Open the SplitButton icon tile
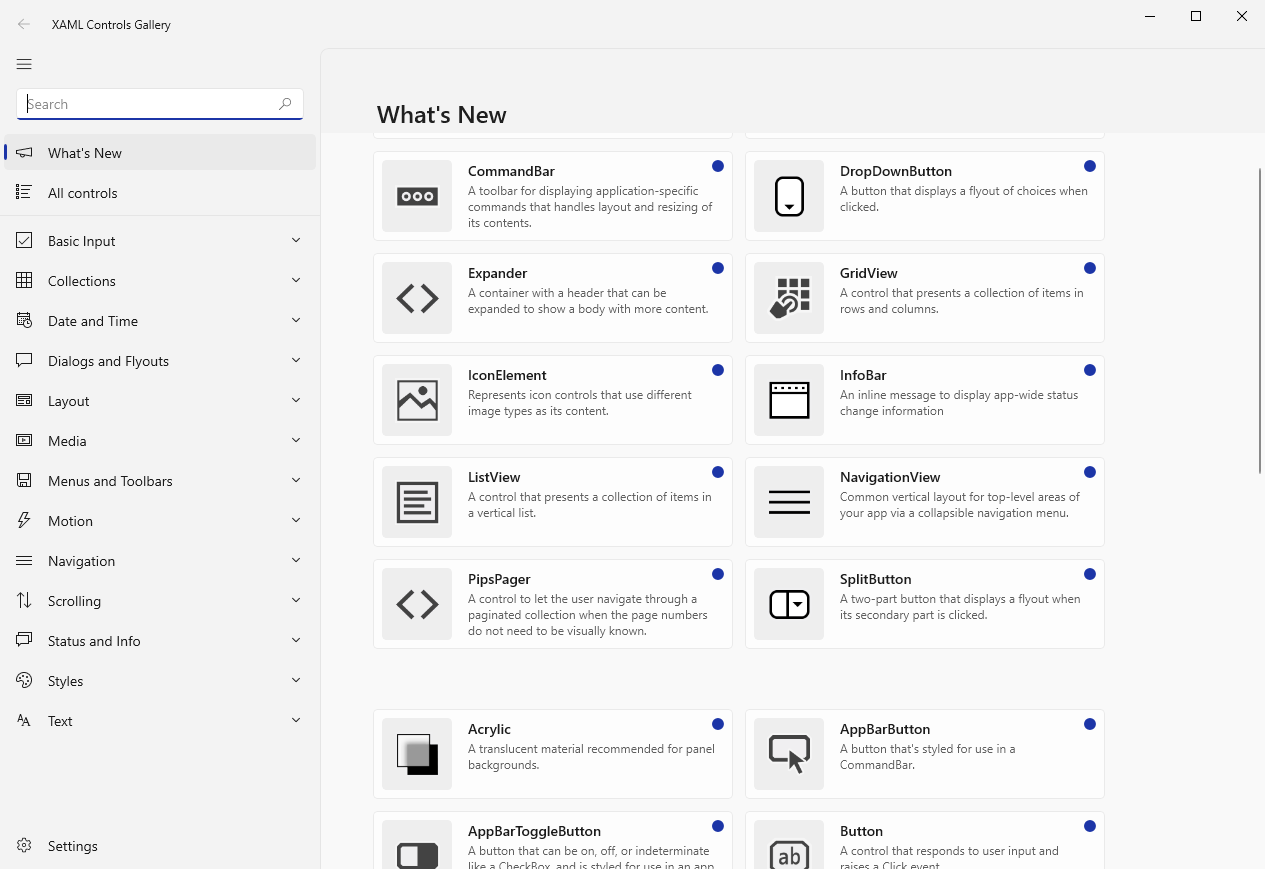 click(789, 604)
